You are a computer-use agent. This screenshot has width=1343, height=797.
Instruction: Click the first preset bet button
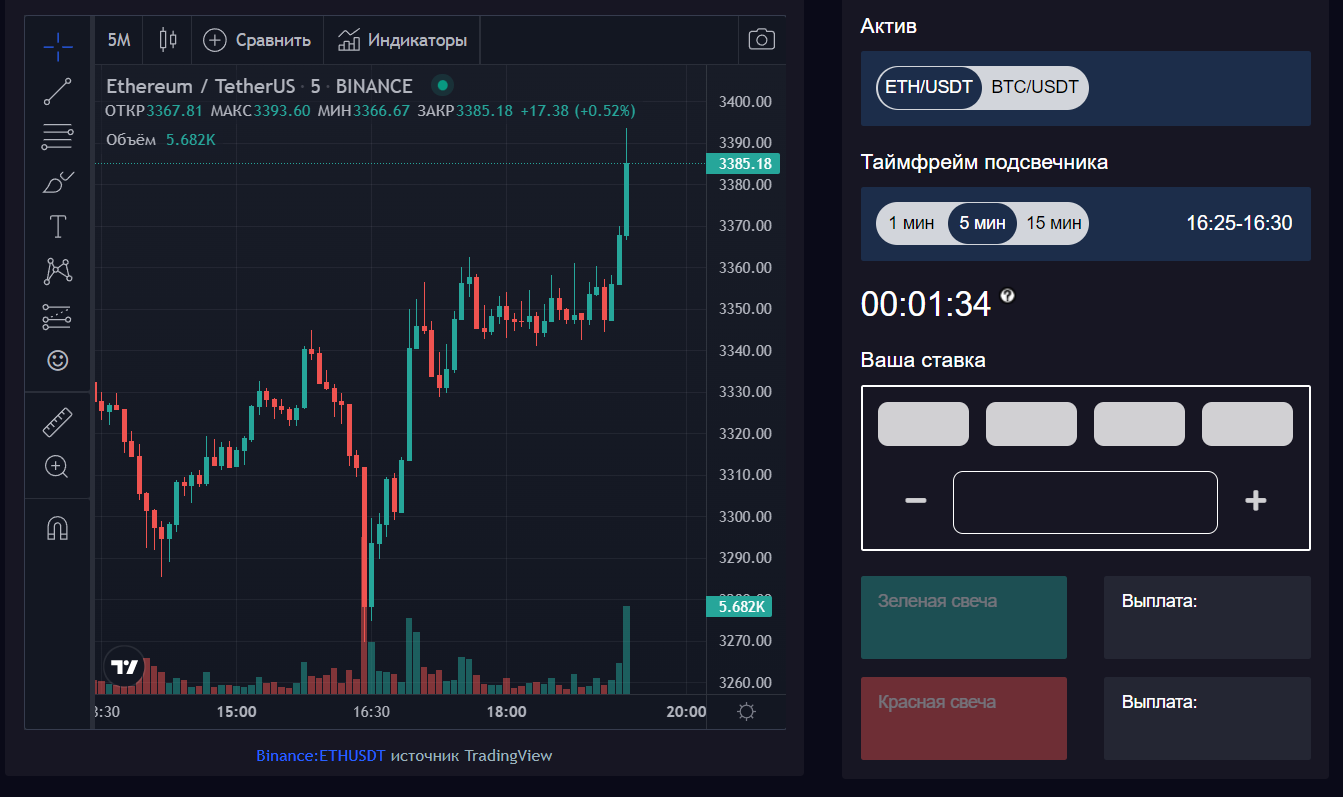(923, 424)
